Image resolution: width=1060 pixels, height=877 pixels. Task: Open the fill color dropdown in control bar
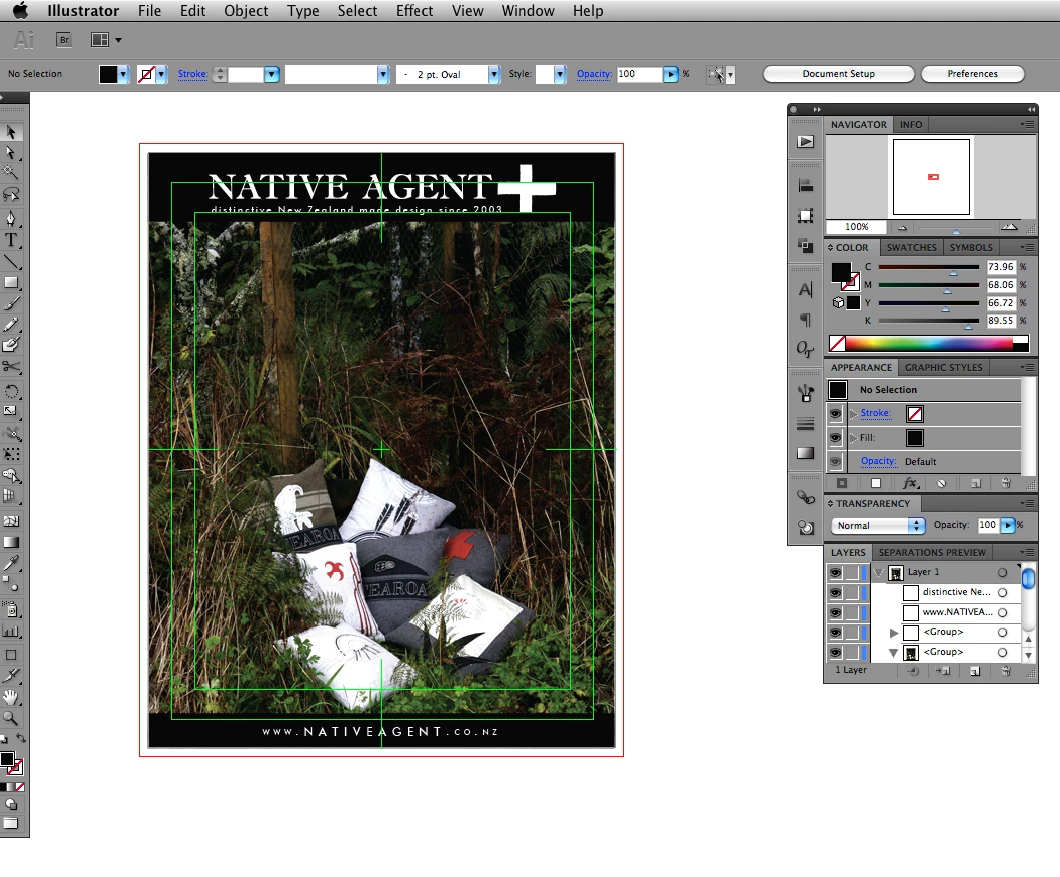pyautogui.click(x=123, y=74)
